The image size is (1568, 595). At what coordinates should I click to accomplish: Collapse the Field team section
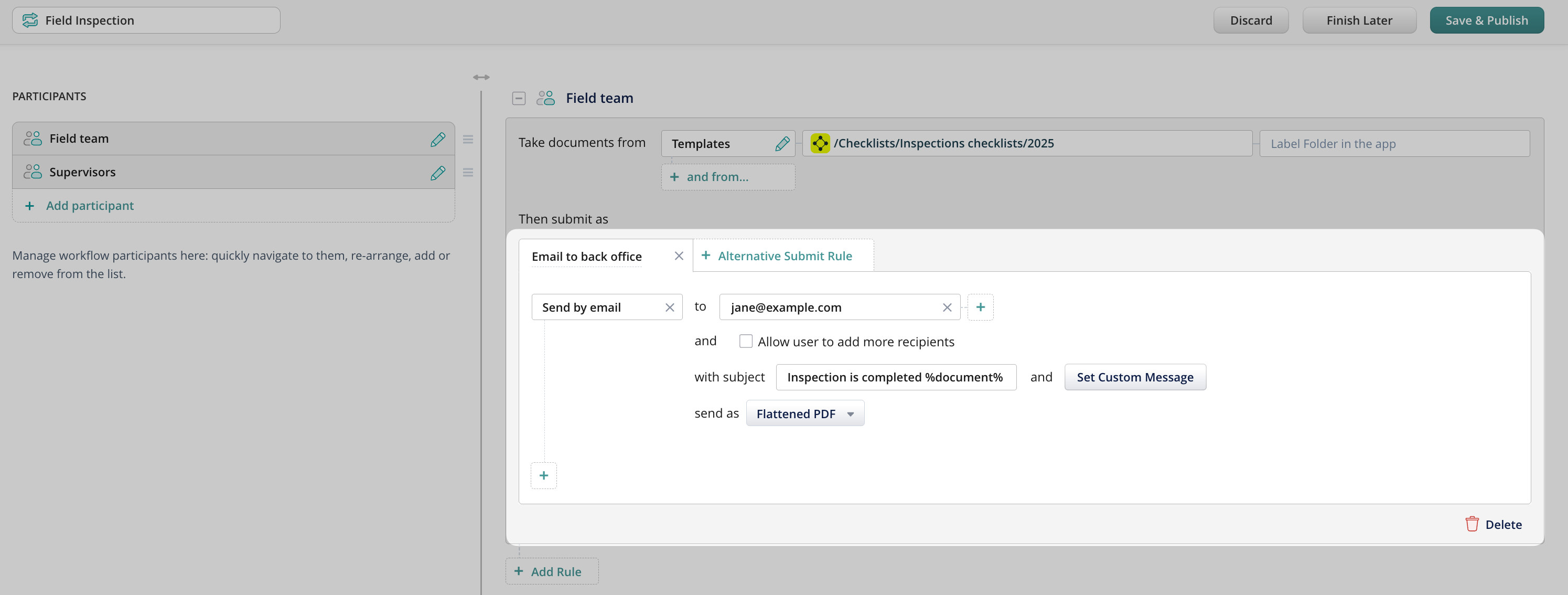519,98
